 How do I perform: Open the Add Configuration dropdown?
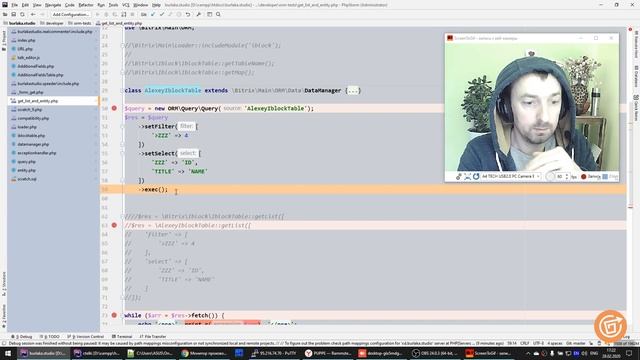[71, 14]
